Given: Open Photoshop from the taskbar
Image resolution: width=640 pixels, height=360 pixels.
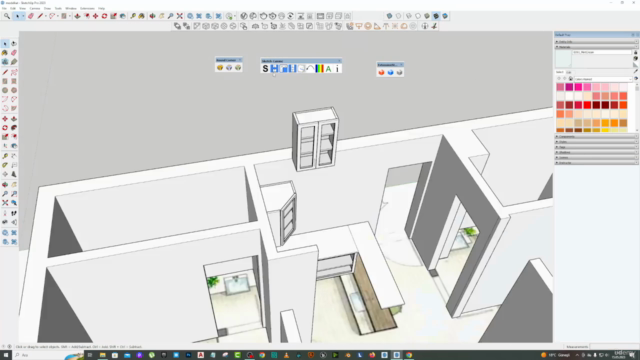Looking at the screenshot, I should 188,355.
